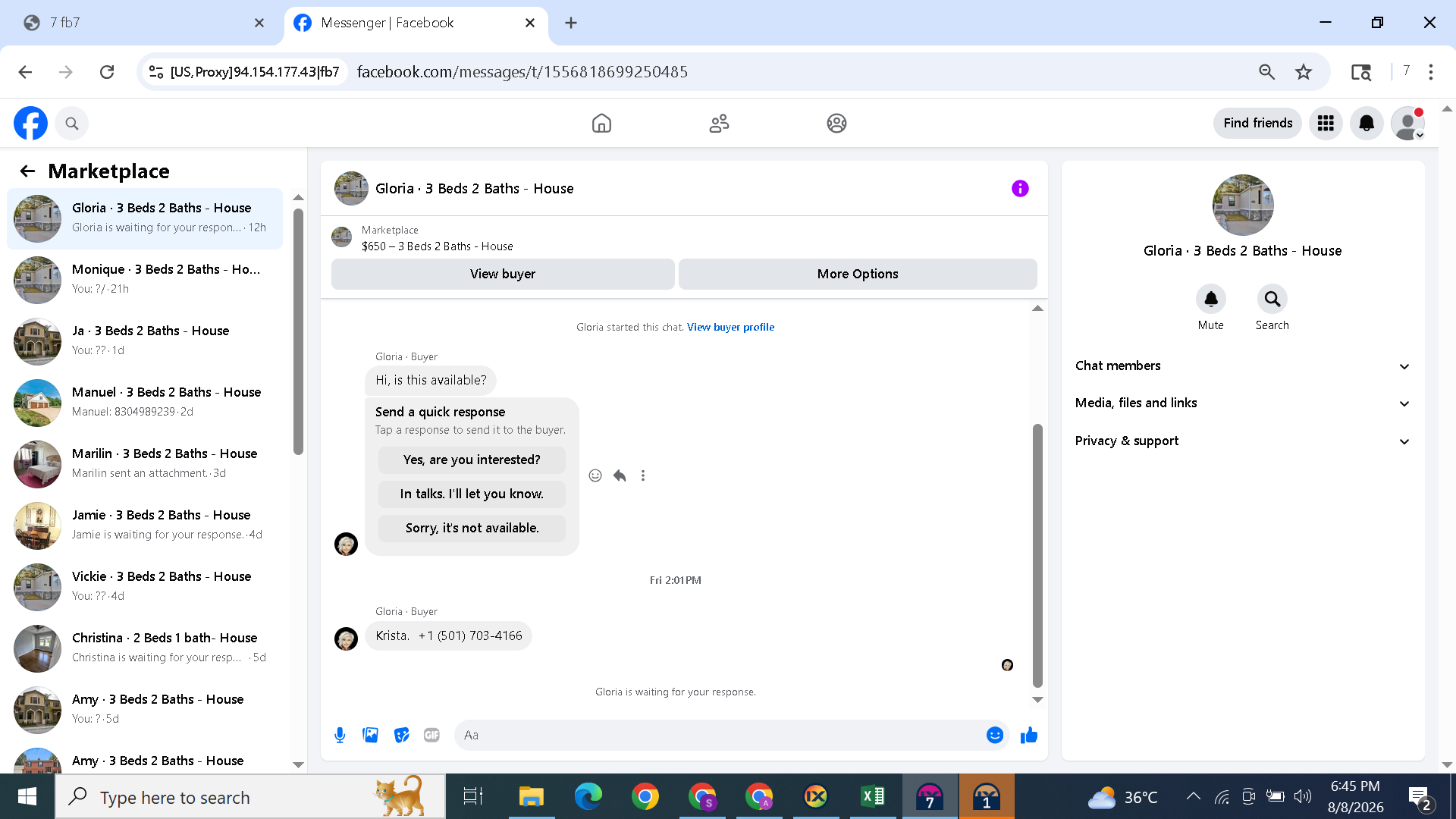The image size is (1456, 819).
Task: Click the conversation list scrollbar thumb
Action: coord(298,331)
